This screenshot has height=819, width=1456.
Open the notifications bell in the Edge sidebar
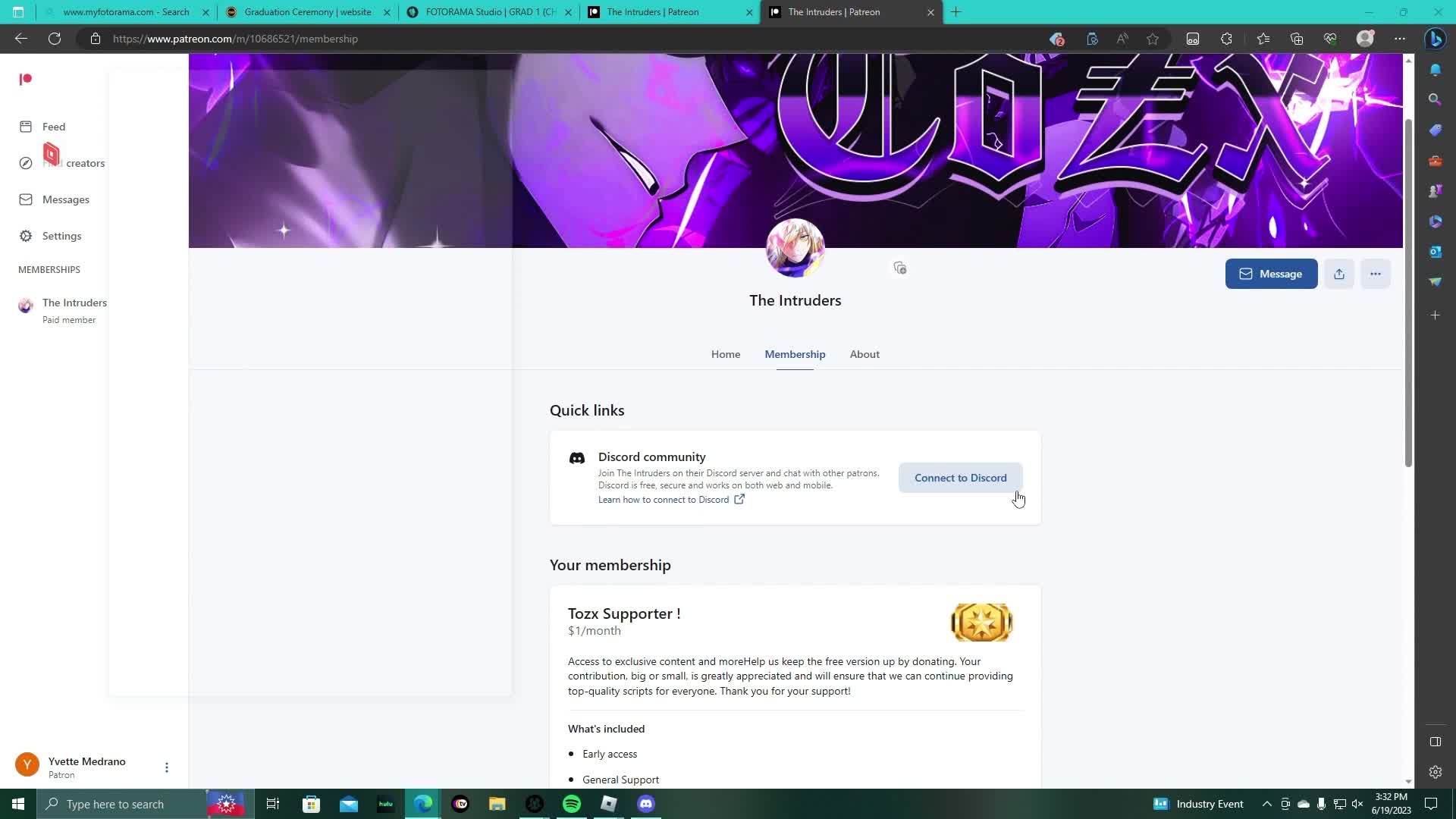point(1436,69)
